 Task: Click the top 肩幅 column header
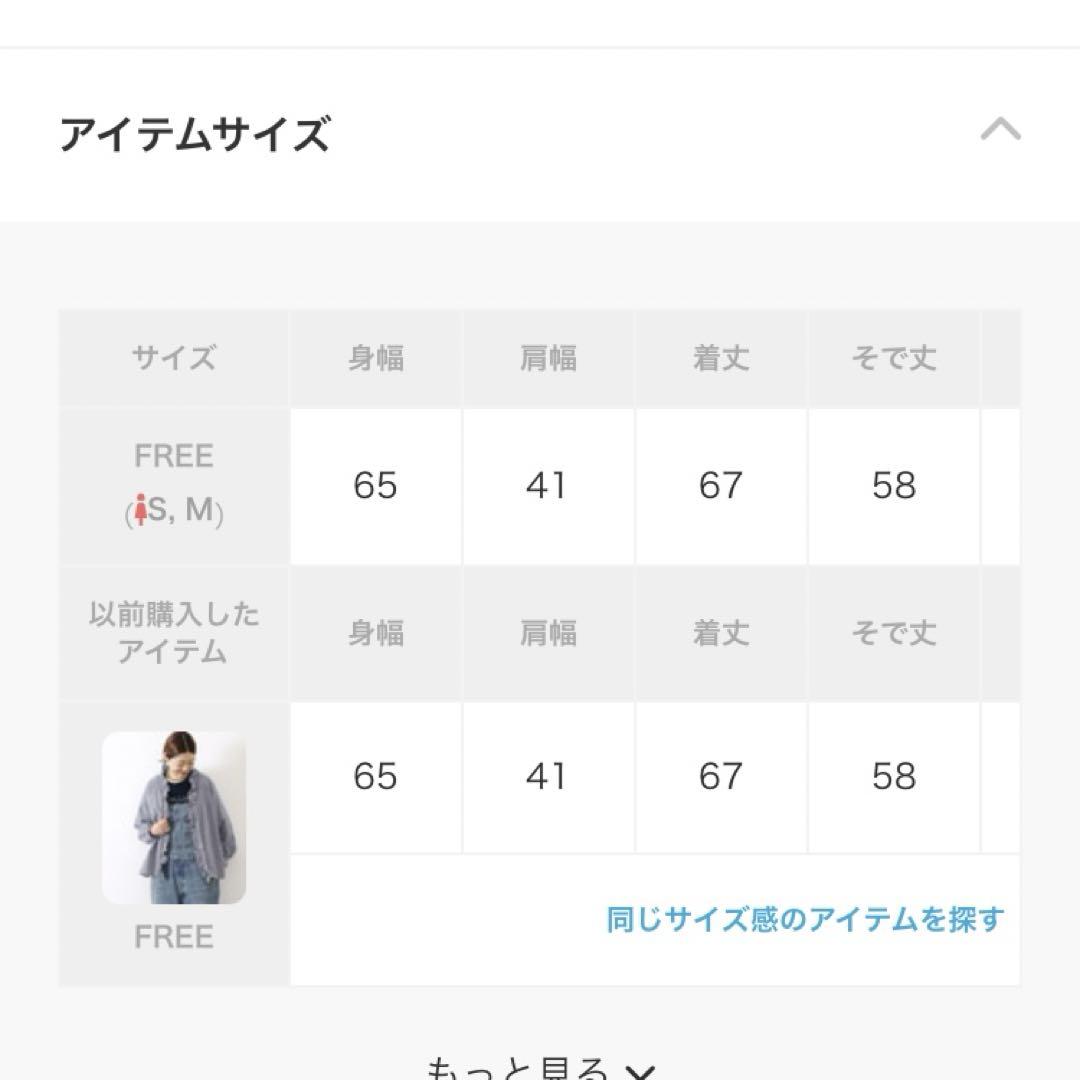click(548, 357)
